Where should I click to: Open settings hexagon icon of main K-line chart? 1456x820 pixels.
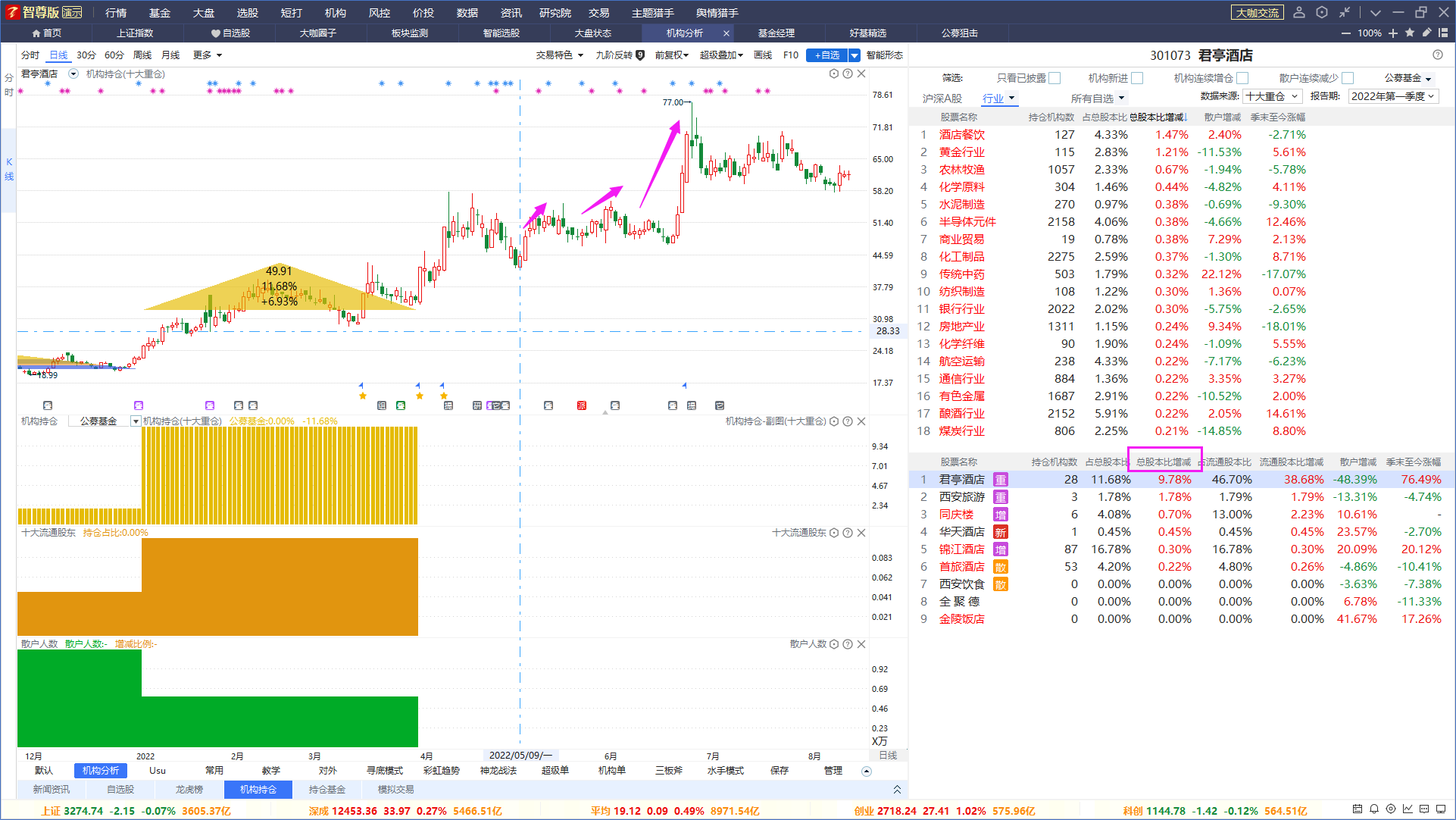(834, 74)
